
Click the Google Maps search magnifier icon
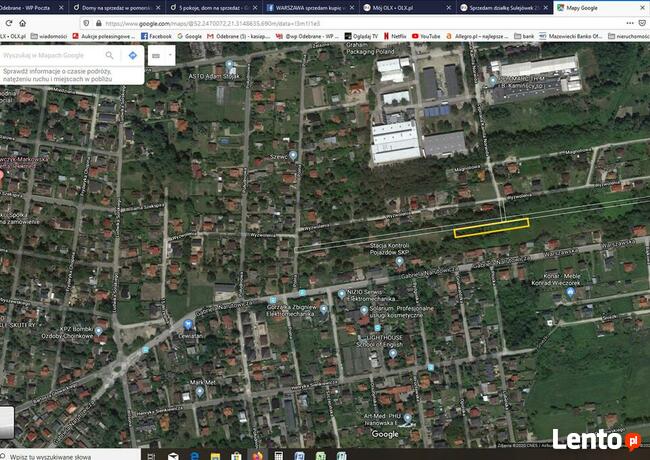[109, 55]
